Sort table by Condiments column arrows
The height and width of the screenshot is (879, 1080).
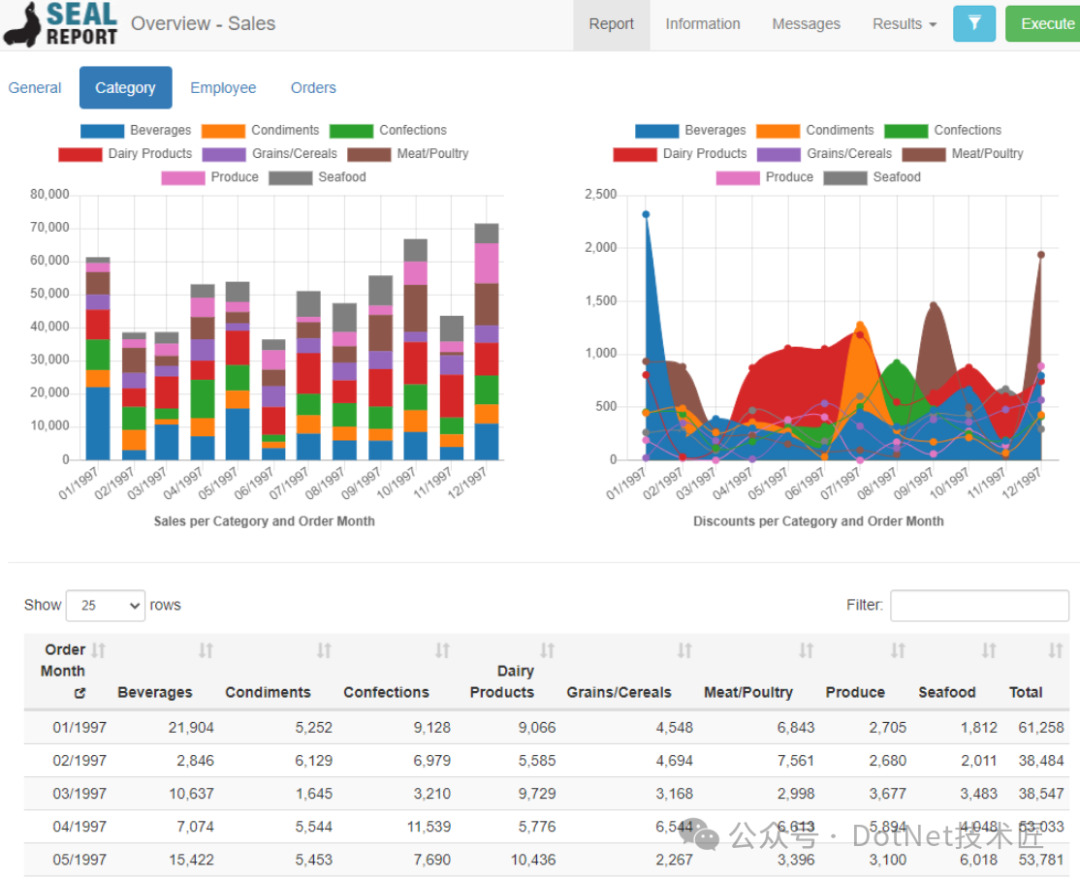(x=323, y=651)
